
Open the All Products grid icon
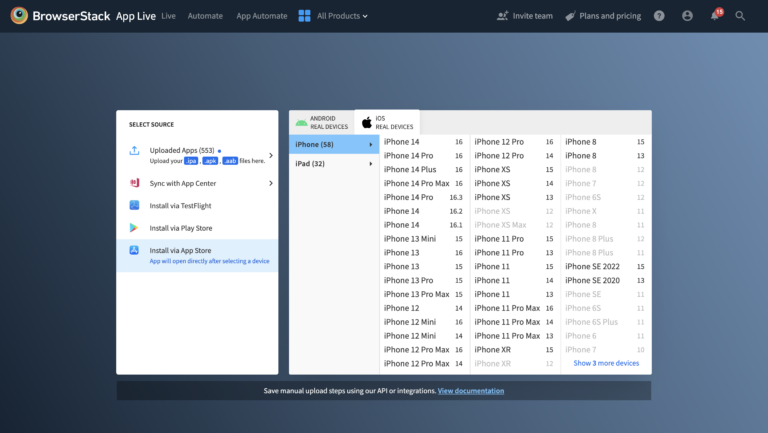(x=304, y=16)
